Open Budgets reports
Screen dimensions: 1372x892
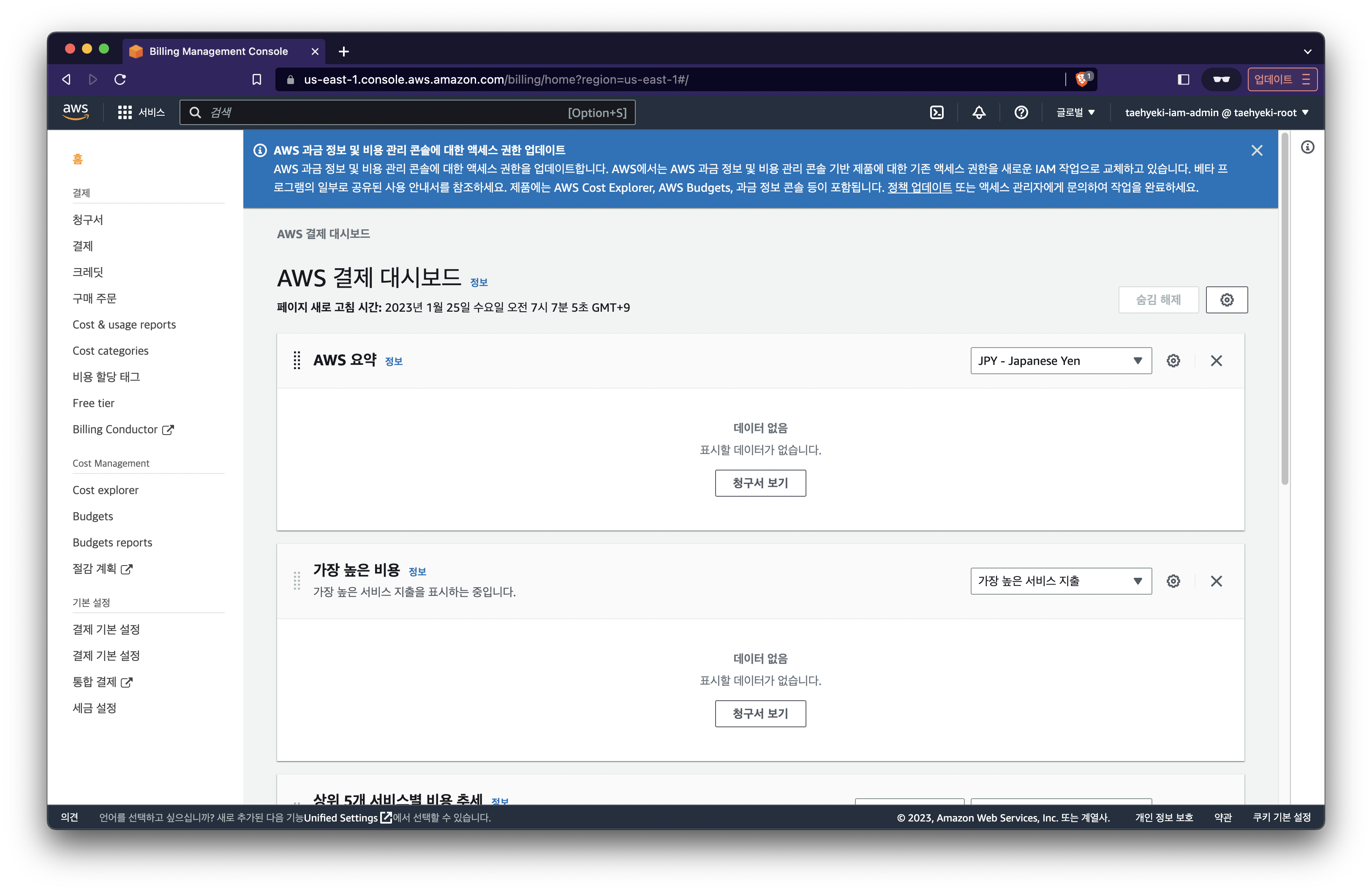click(112, 543)
